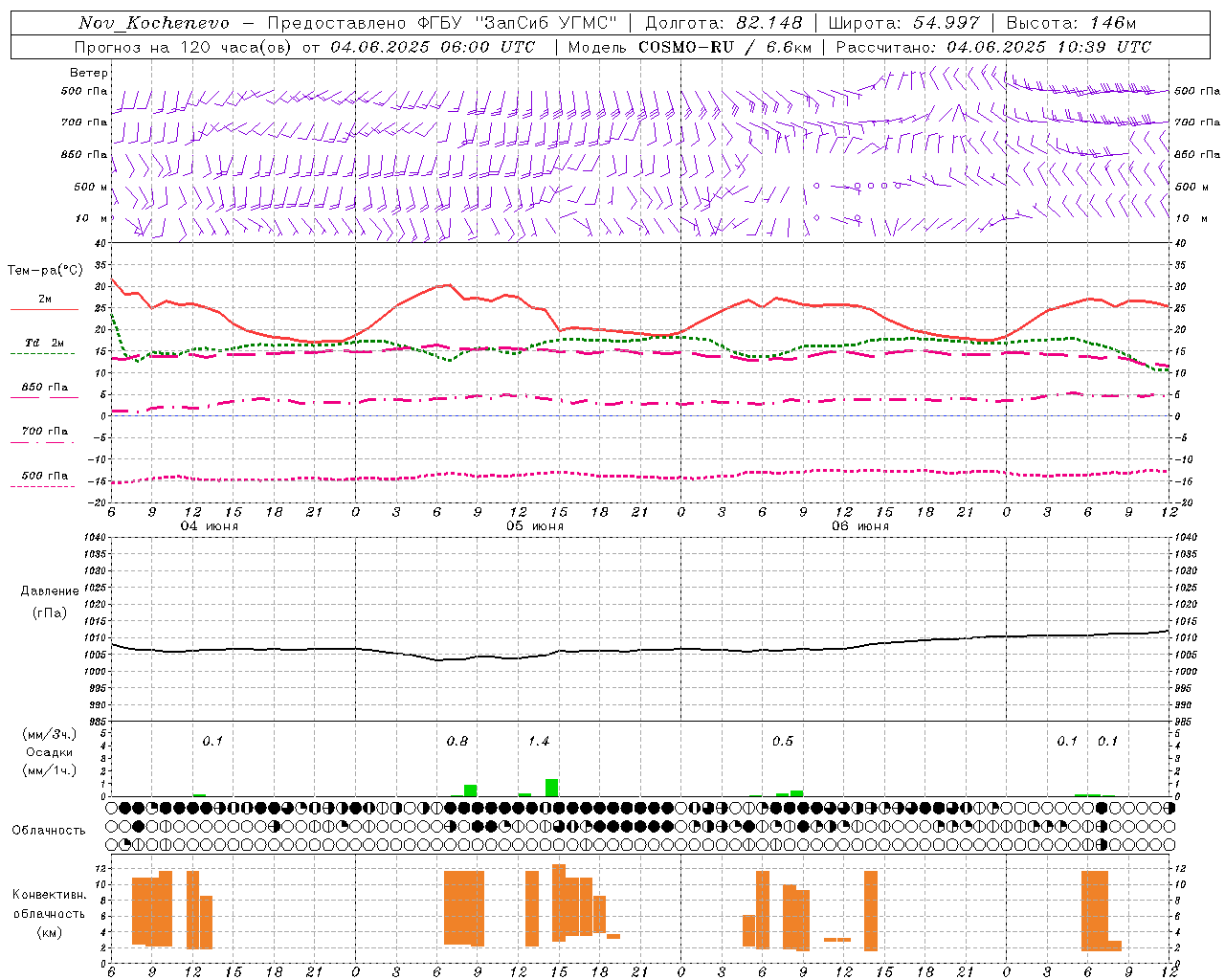Select the latitude value "54.997"
The width and height of the screenshot is (1225, 980).
click(x=947, y=23)
